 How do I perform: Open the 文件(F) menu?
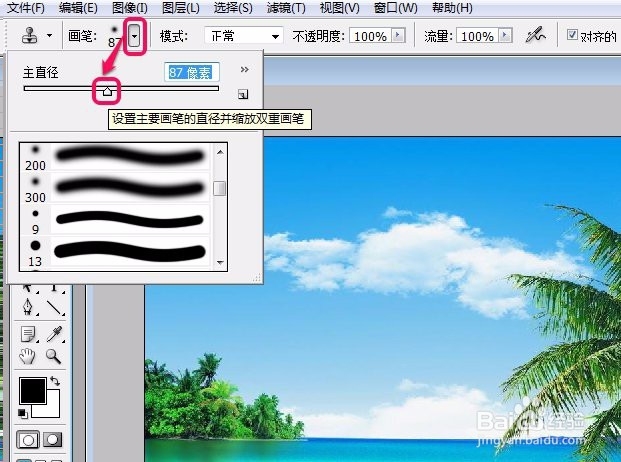(26, 7)
